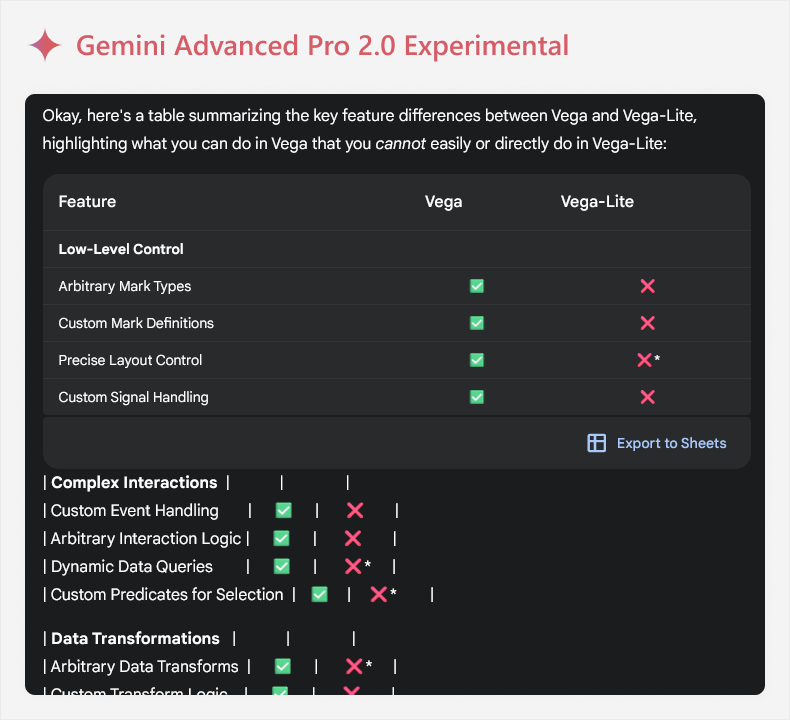Image resolution: width=790 pixels, height=720 pixels.
Task: Click the red X beside Custom Predicates for Selection
Action: point(378,595)
